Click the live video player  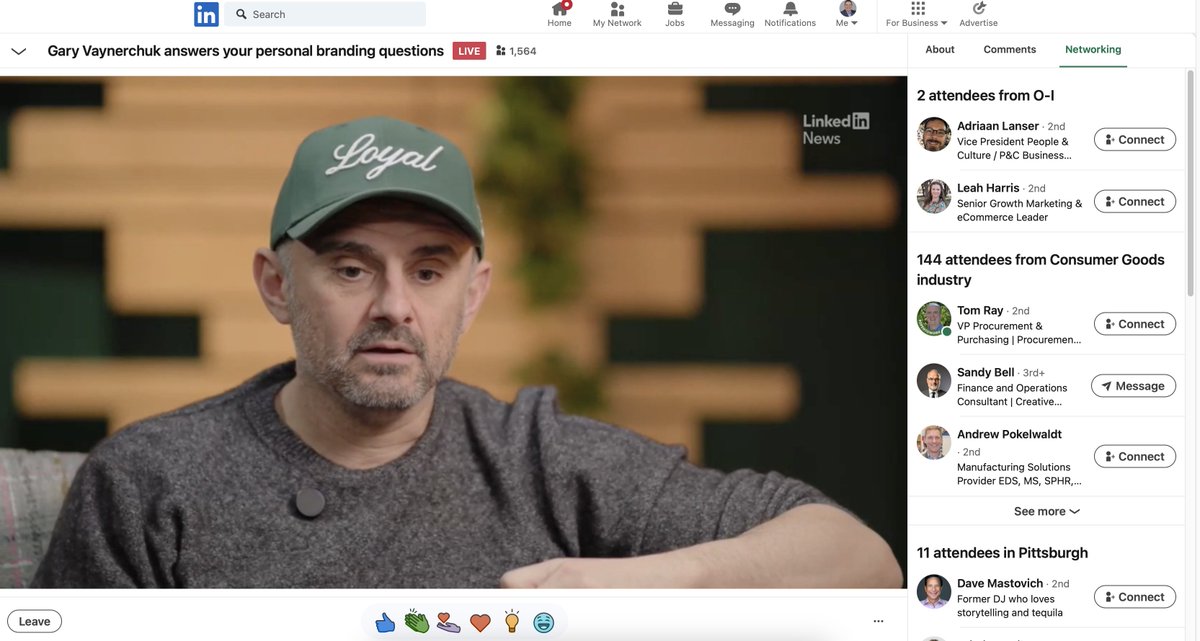pyautogui.click(x=453, y=332)
